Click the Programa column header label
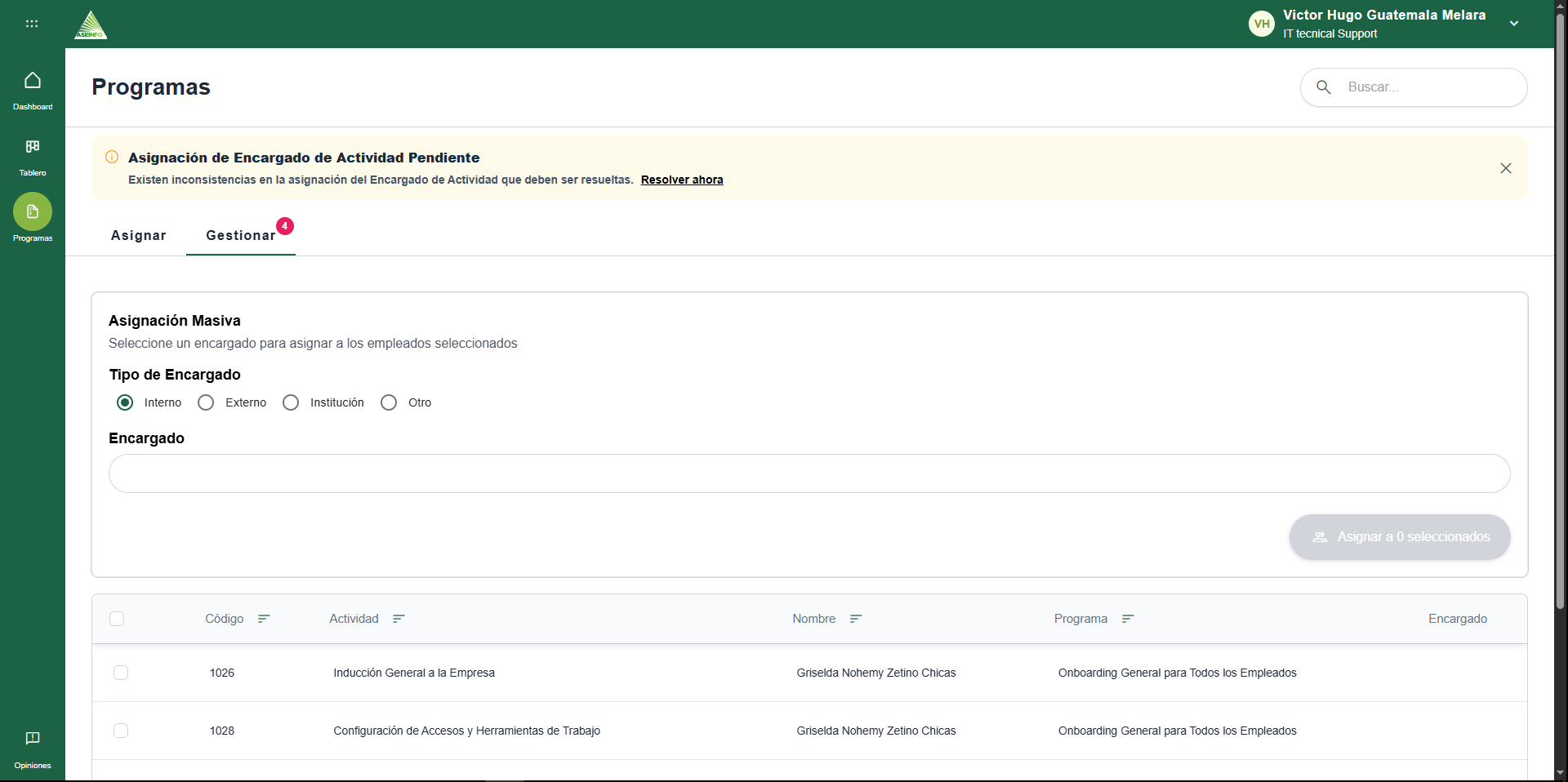The height and width of the screenshot is (782, 1568). click(1080, 619)
